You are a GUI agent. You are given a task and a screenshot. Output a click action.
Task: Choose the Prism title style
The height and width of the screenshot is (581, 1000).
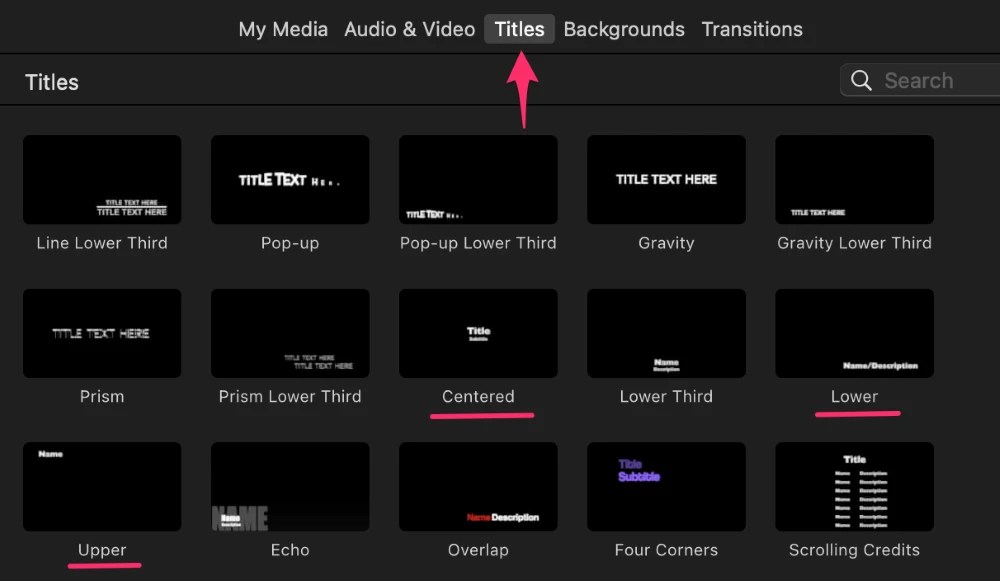click(x=102, y=333)
